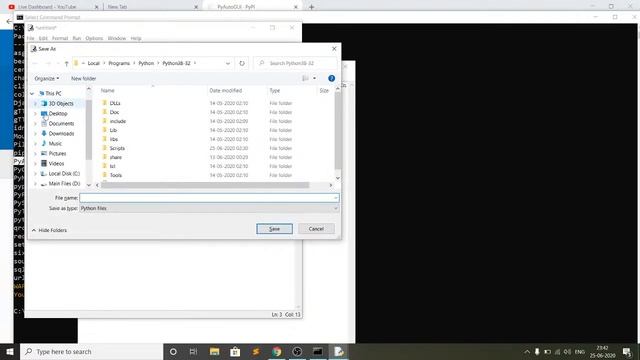Select the DLLs folder
The width and height of the screenshot is (640, 360).
115,103
